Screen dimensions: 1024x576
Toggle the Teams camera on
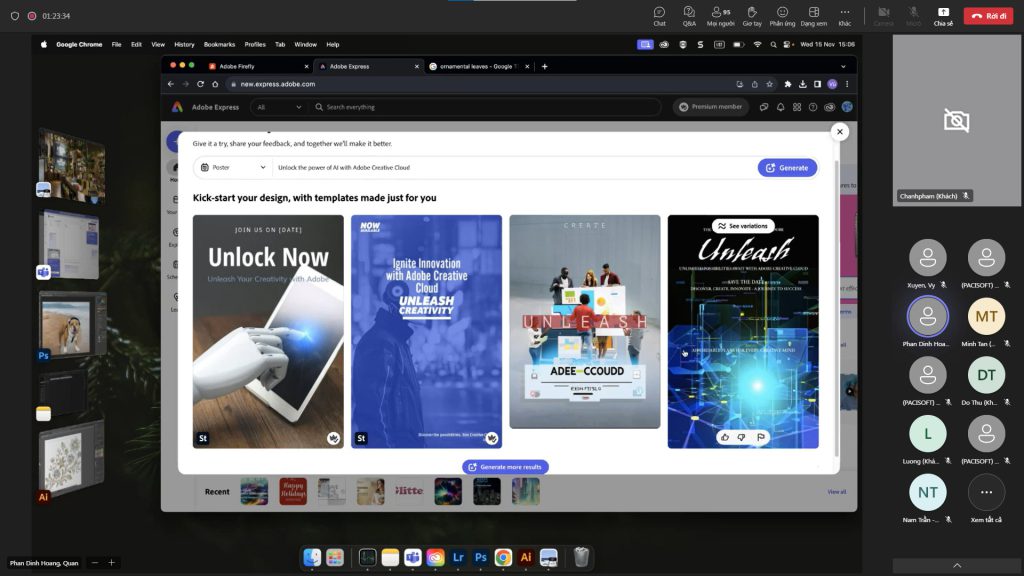[884, 16]
